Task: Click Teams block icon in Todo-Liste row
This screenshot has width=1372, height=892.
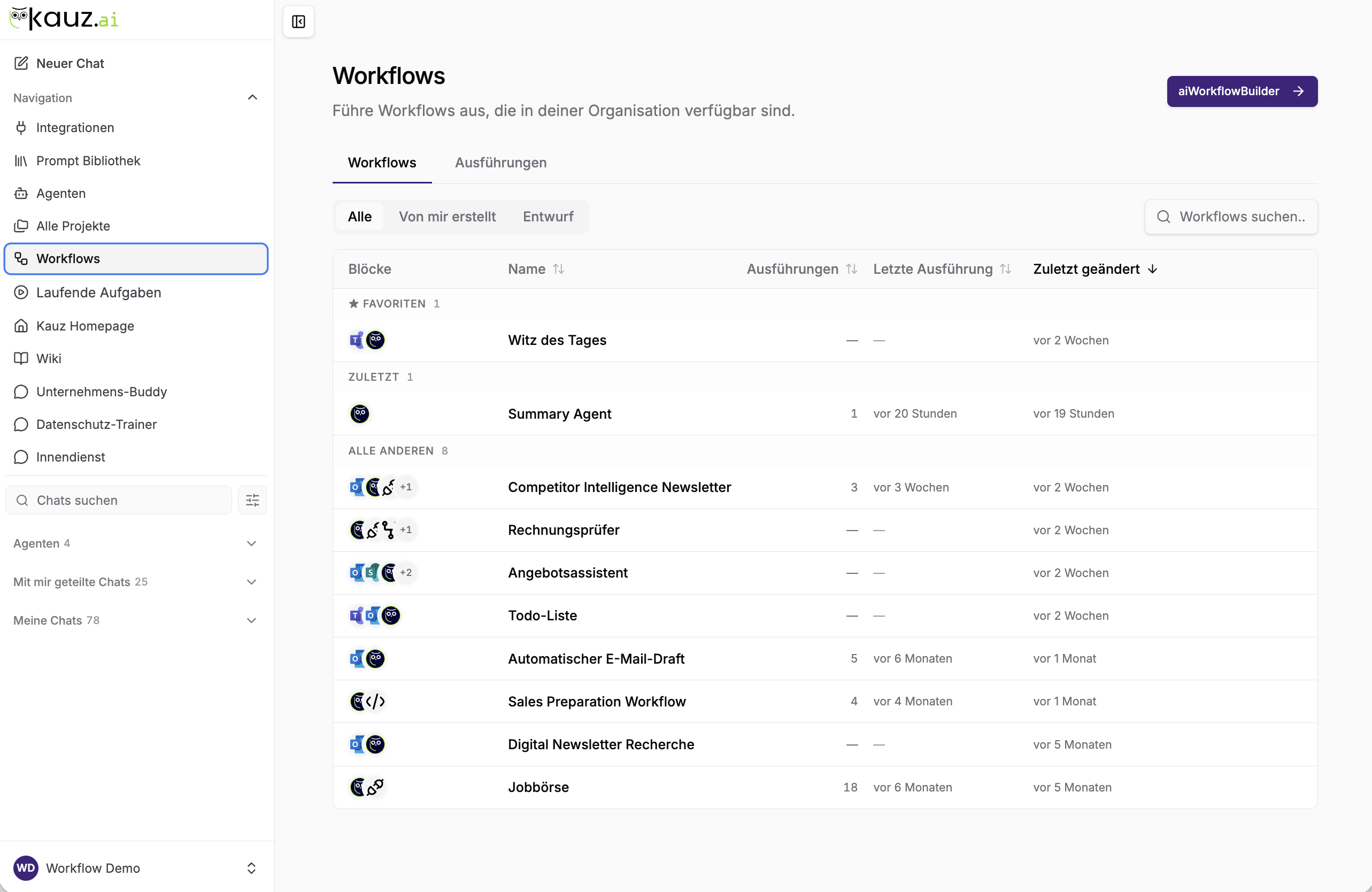Action: 357,615
